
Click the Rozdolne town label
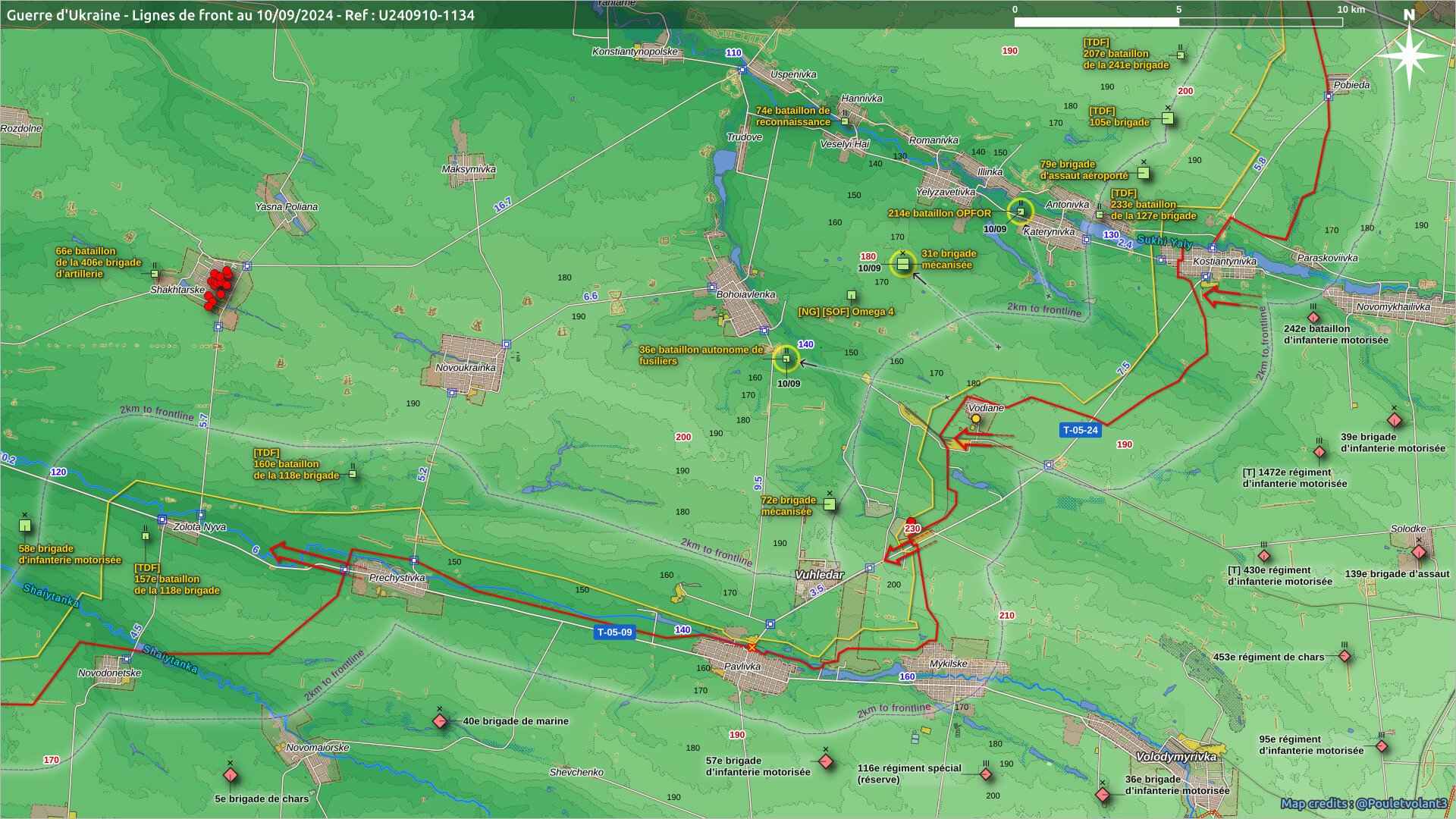[x=21, y=129]
